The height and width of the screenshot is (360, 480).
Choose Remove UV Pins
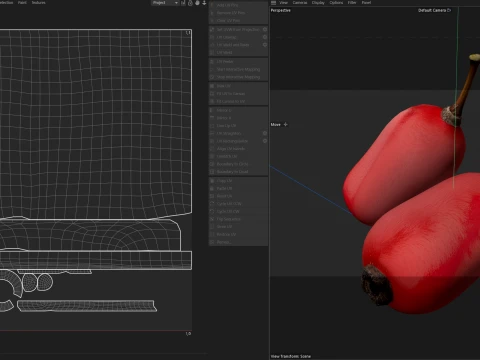click(238, 13)
